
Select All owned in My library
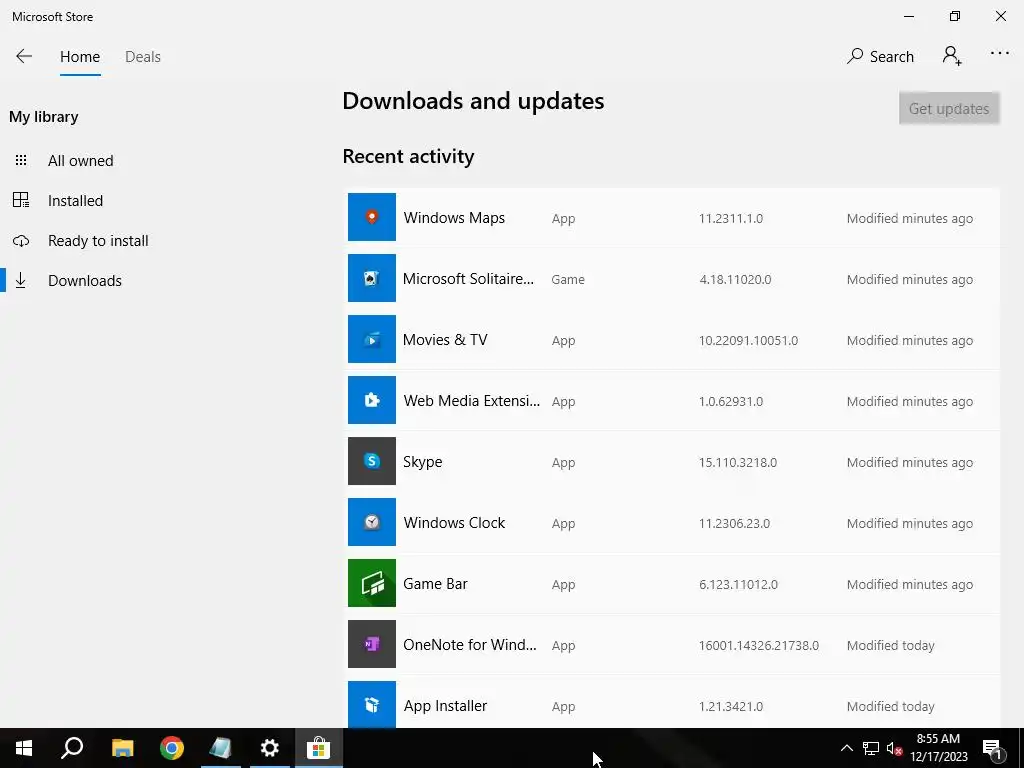point(80,161)
